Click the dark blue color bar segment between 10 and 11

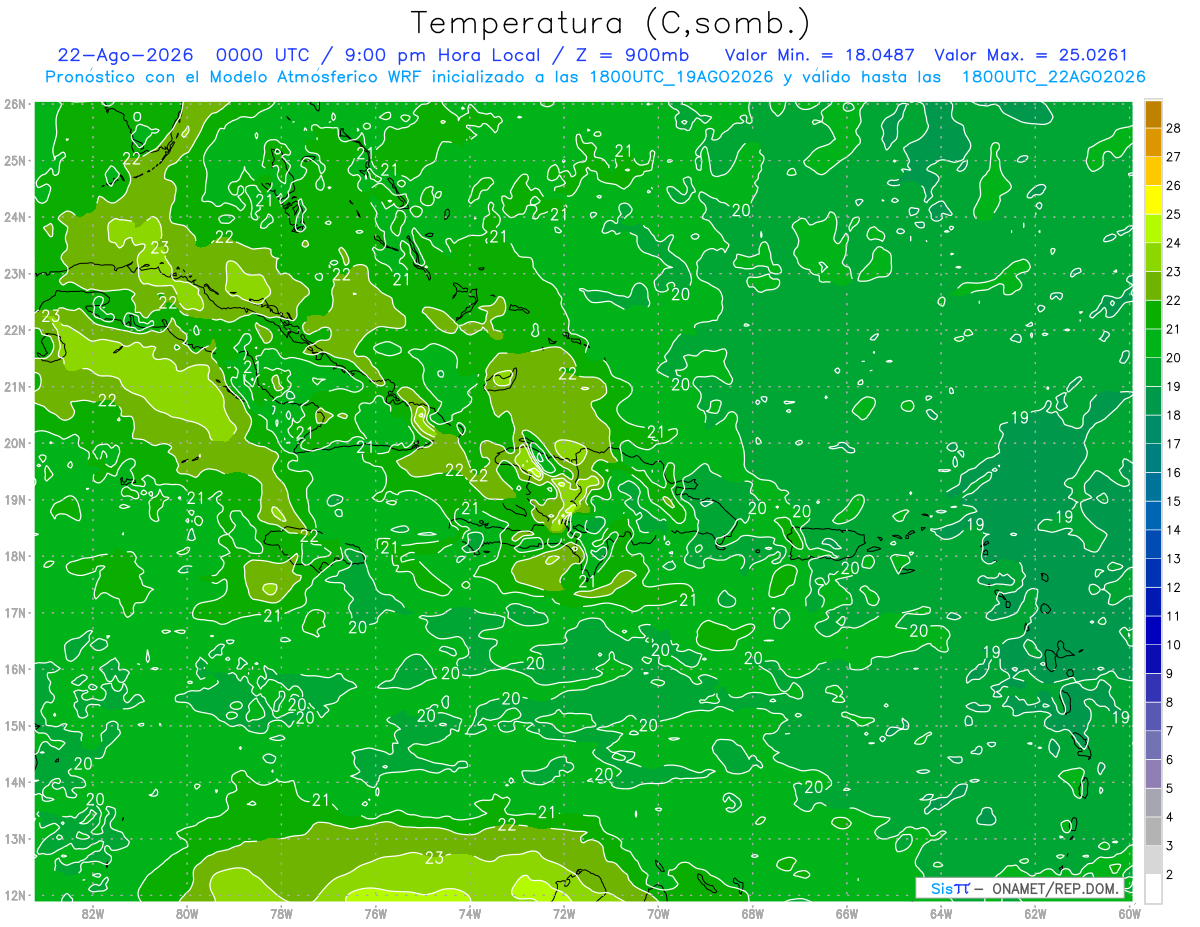coord(1153,630)
